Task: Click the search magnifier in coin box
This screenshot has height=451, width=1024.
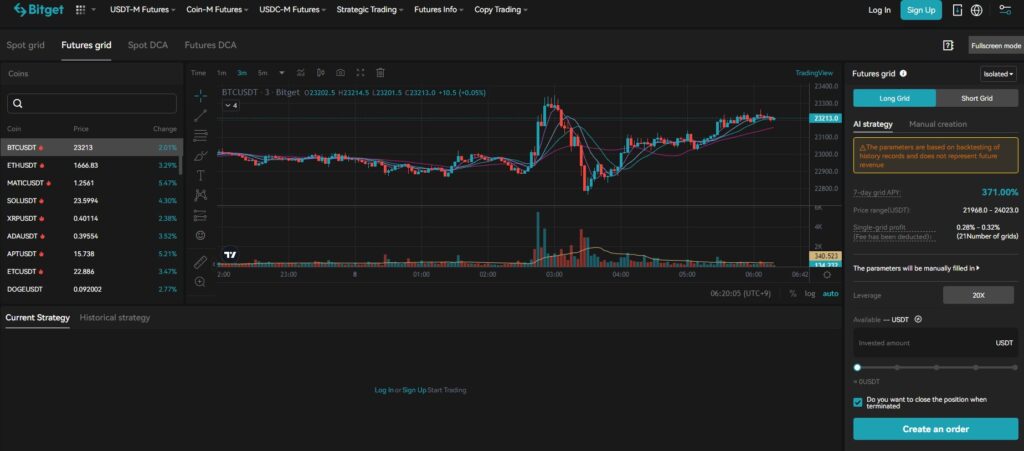Action: 18,104
